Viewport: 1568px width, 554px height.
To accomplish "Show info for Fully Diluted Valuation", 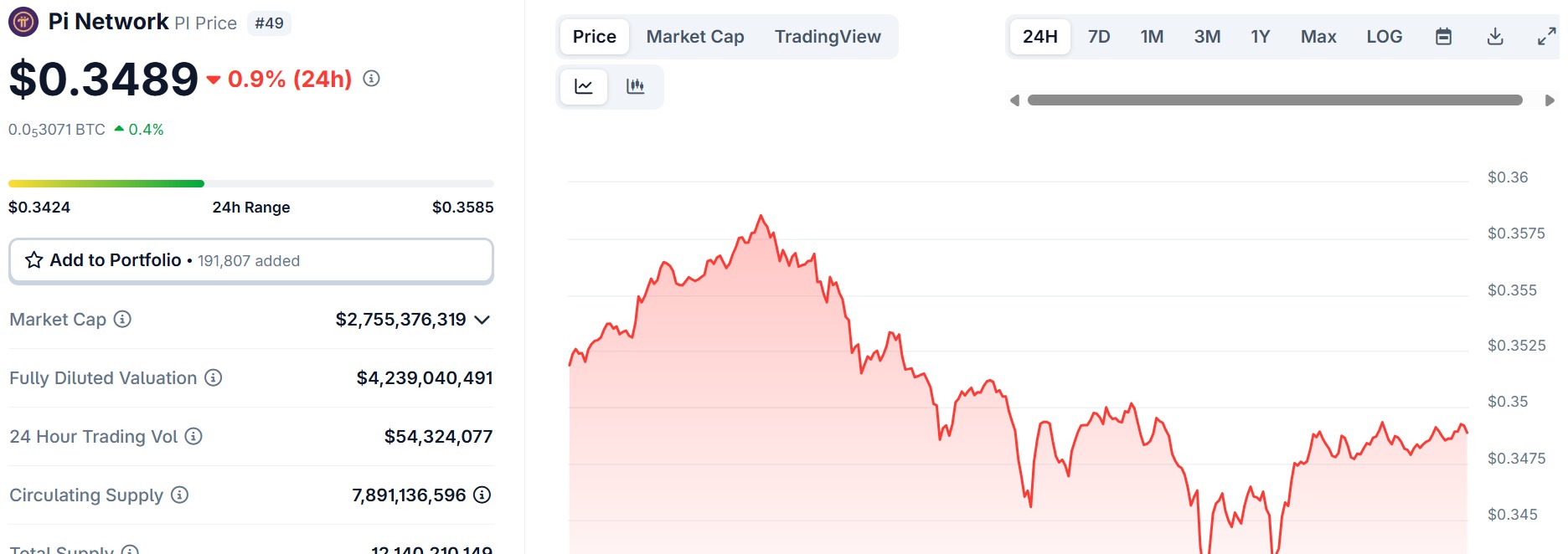I will click(x=214, y=377).
